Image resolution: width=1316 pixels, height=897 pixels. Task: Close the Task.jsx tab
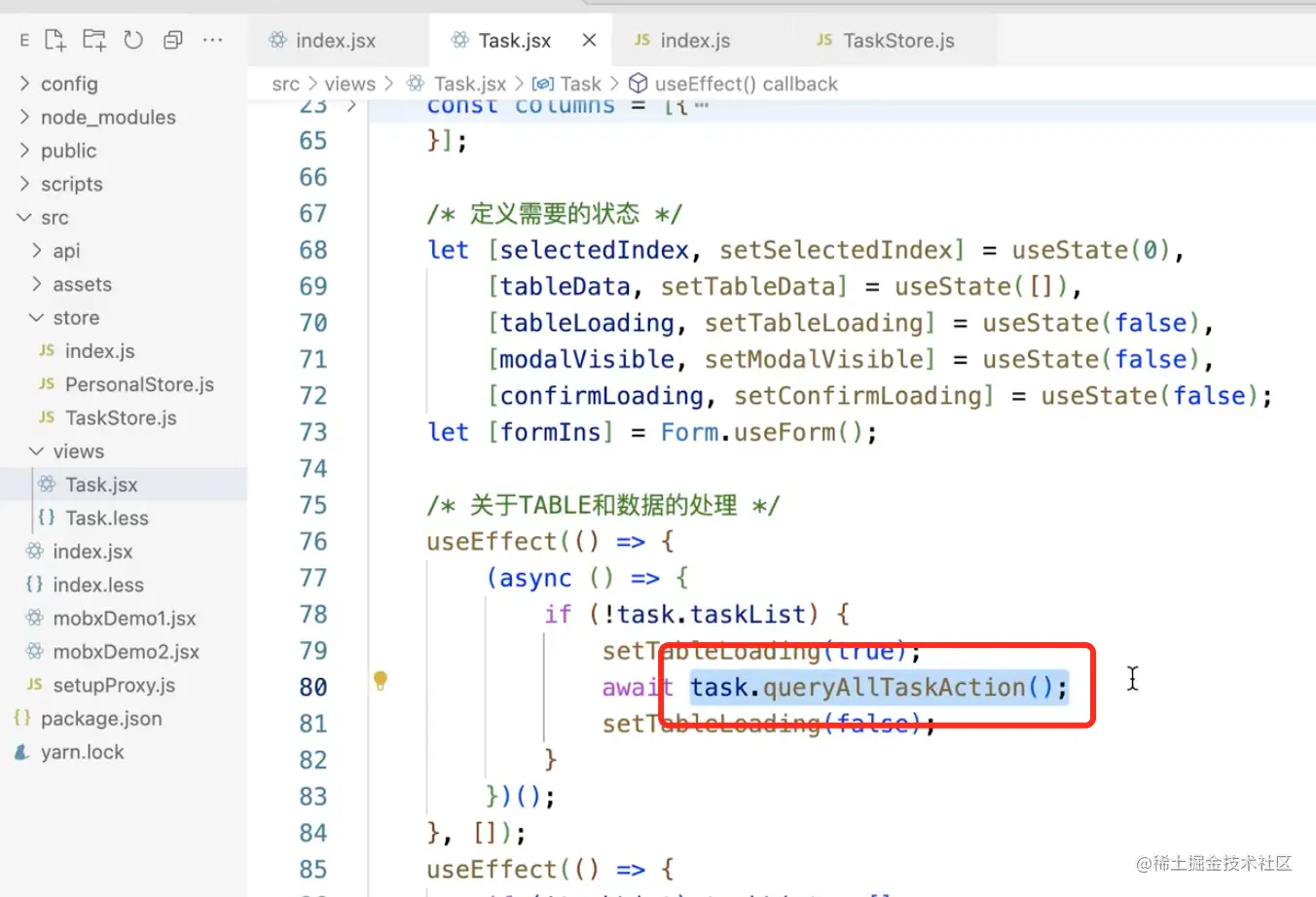click(589, 40)
